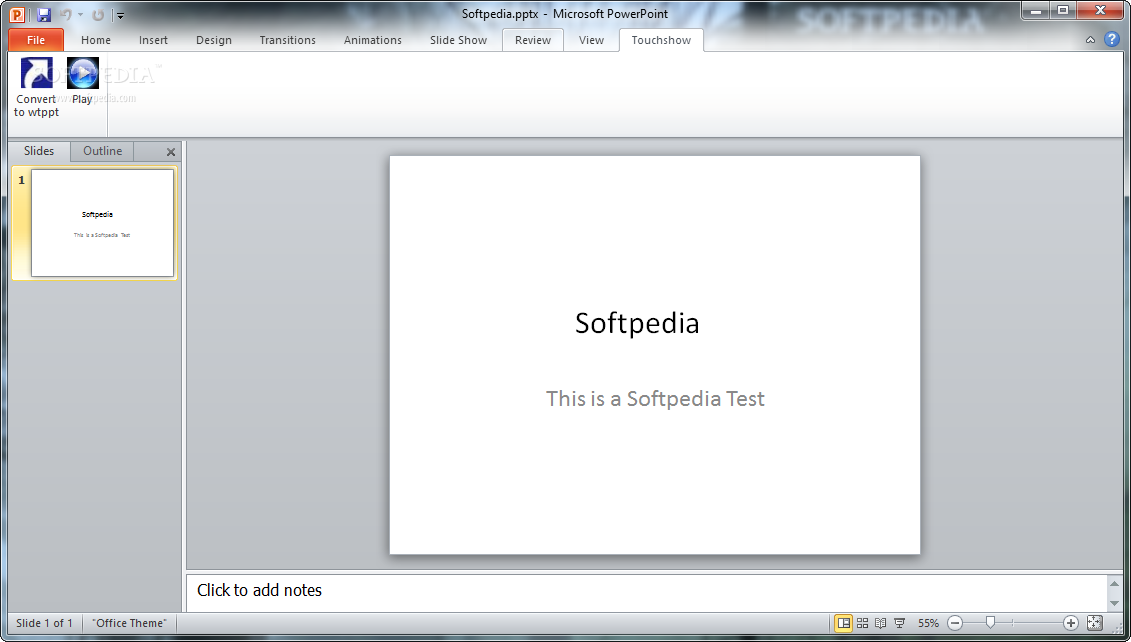
Task: Start Slide Show from status bar icon
Action: (x=899, y=623)
